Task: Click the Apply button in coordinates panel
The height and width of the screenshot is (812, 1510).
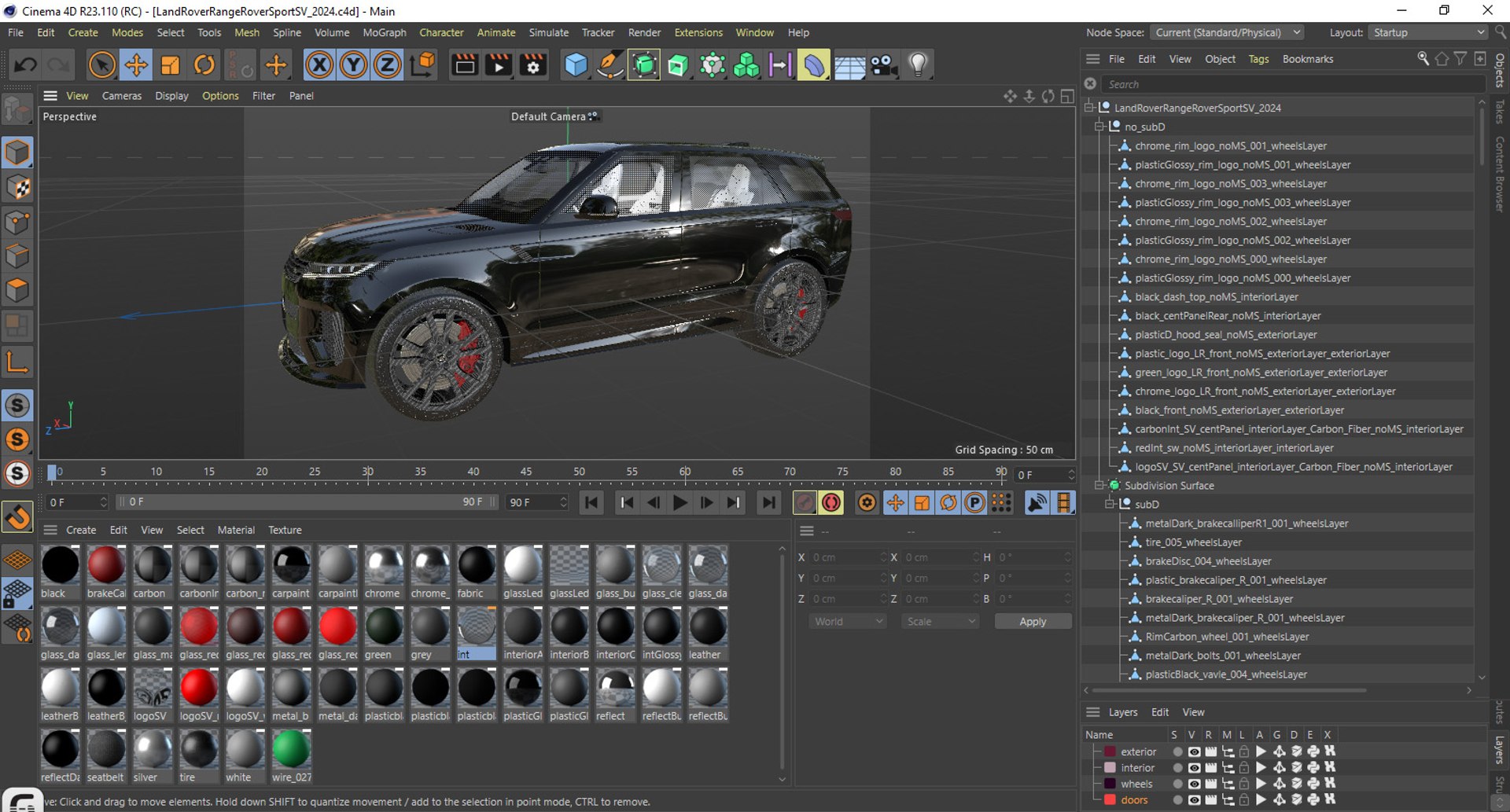Action: pos(1033,621)
